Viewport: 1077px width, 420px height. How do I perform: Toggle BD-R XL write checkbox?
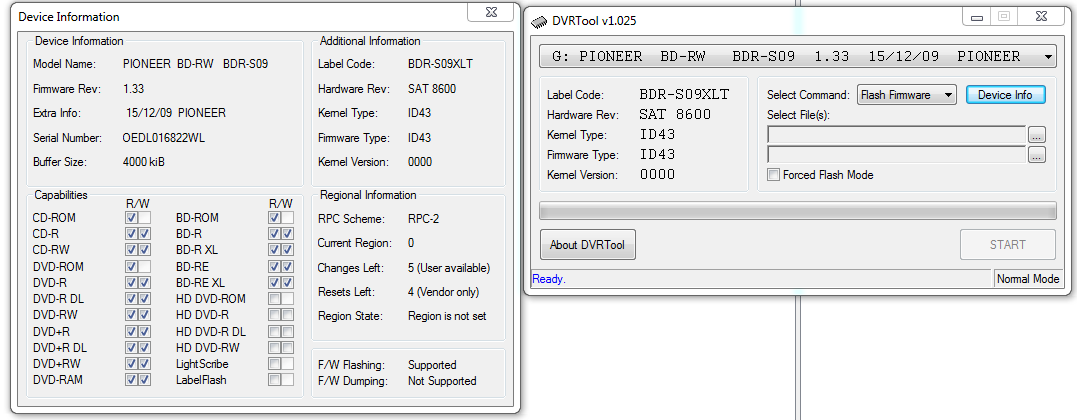(x=288, y=250)
